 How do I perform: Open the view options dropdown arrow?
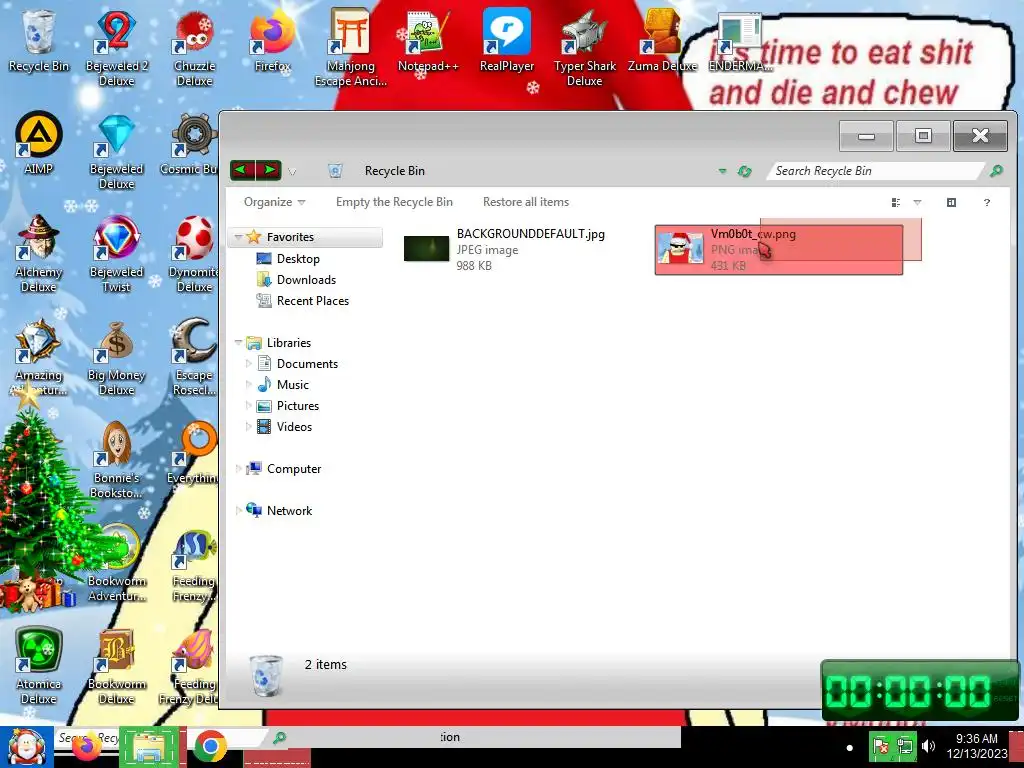tap(918, 202)
